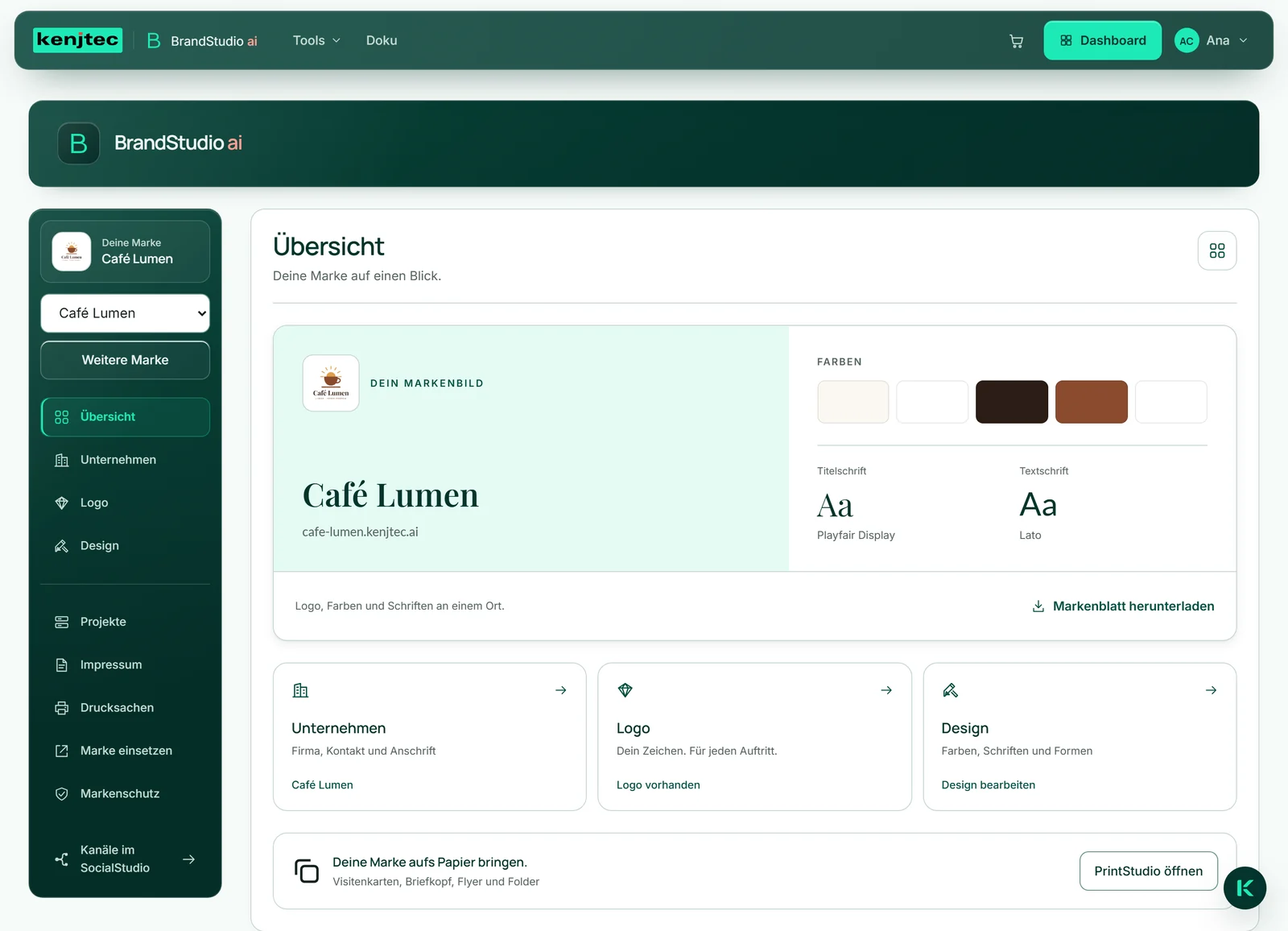Click the BrandStudio B icon in the top bar

pyautogui.click(x=154, y=40)
